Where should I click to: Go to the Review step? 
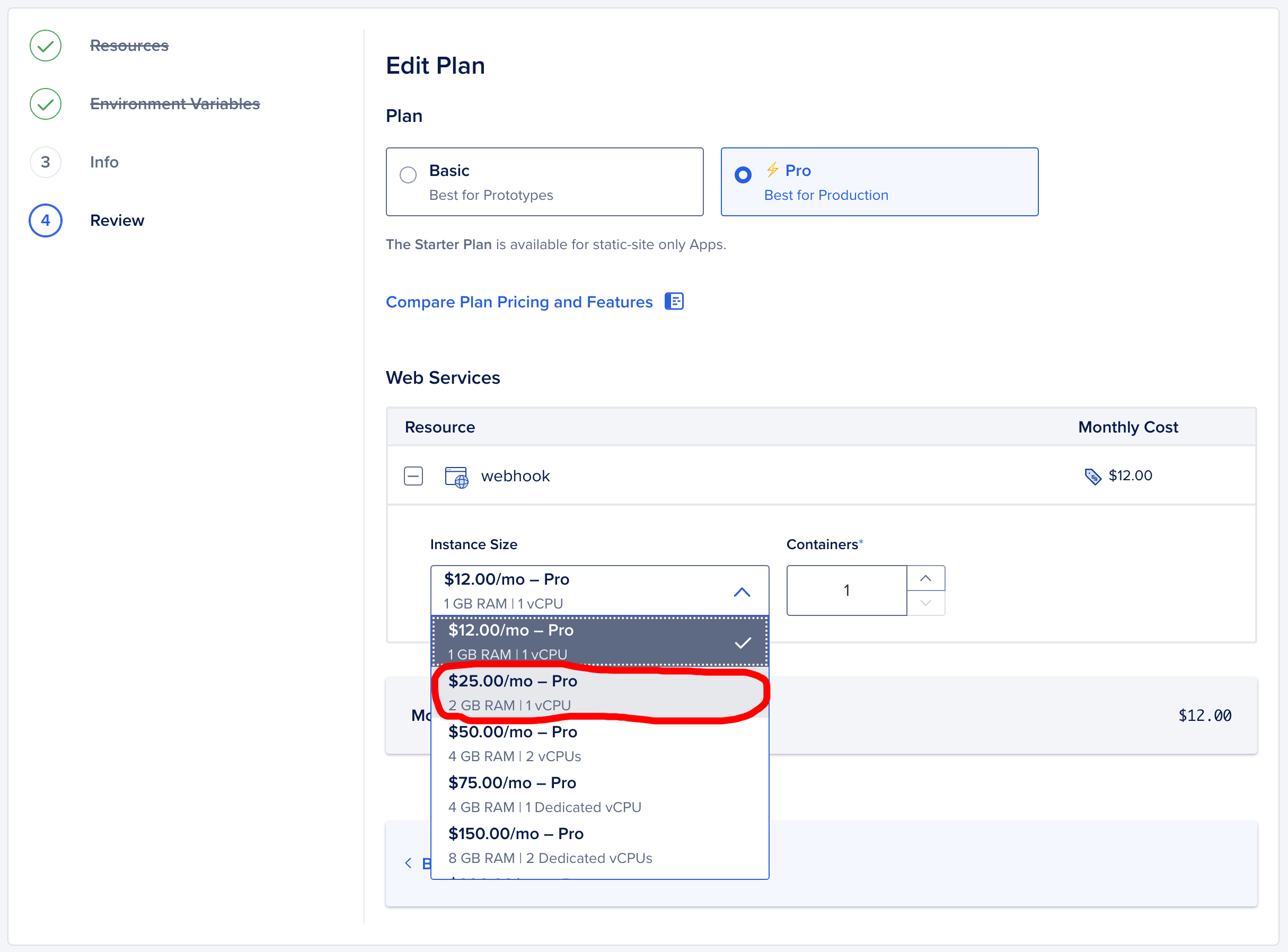click(x=117, y=220)
